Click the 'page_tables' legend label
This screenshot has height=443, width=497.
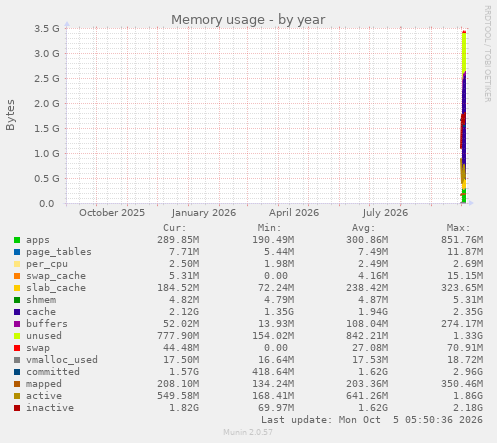coord(59,252)
